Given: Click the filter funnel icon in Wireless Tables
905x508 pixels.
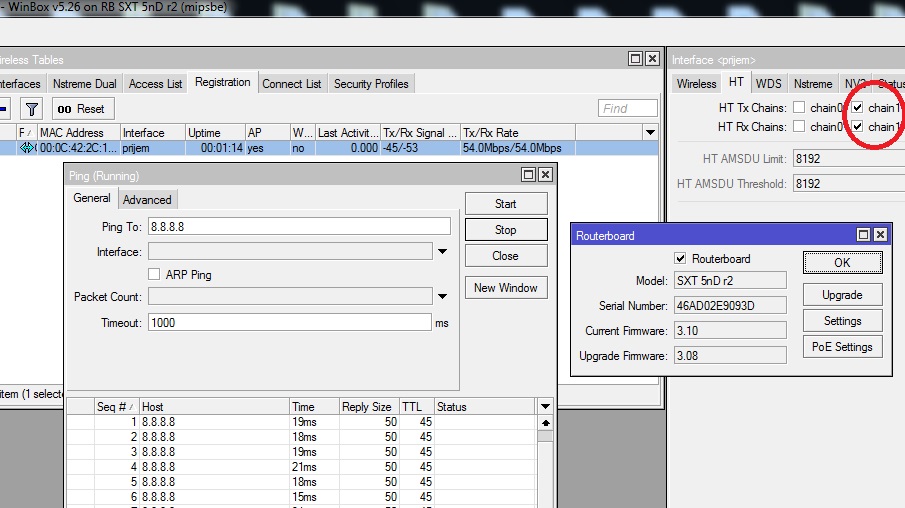Looking at the screenshot, I should tap(32, 109).
